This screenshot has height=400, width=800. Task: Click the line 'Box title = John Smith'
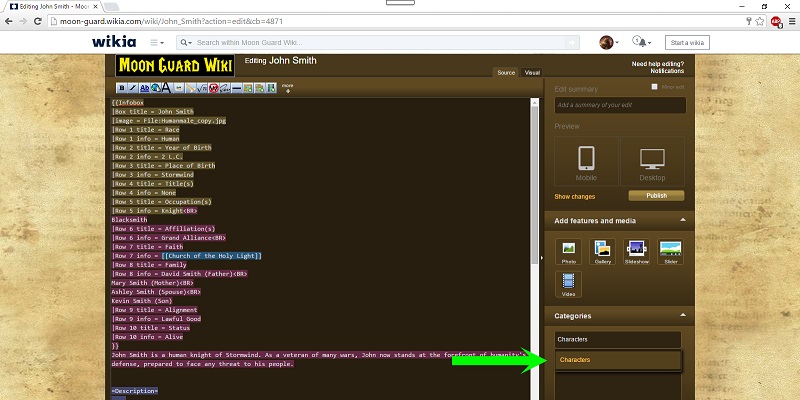(x=153, y=111)
